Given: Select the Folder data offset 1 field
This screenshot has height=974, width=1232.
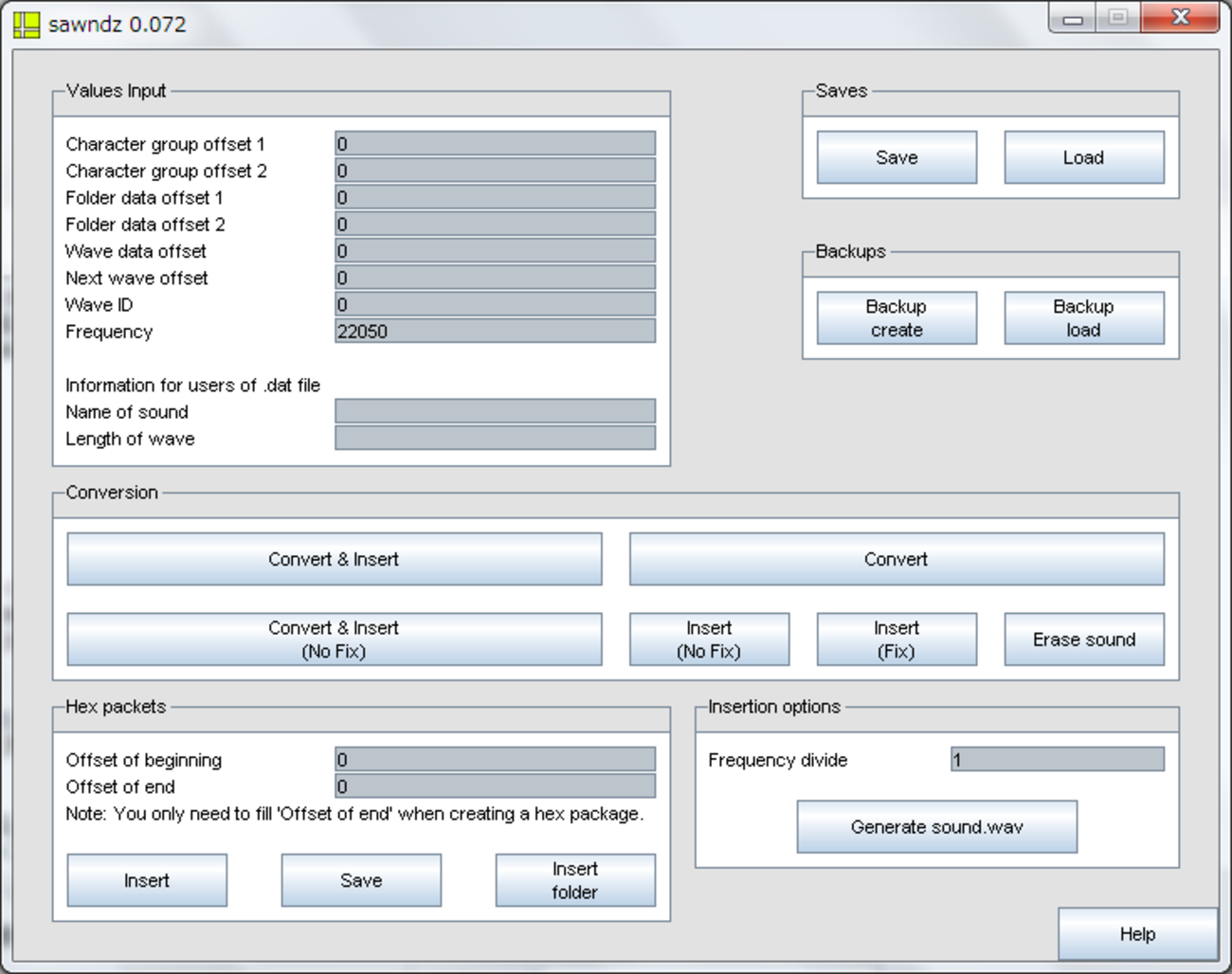Looking at the screenshot, I should pyautogui.click(x=495, y=197).
